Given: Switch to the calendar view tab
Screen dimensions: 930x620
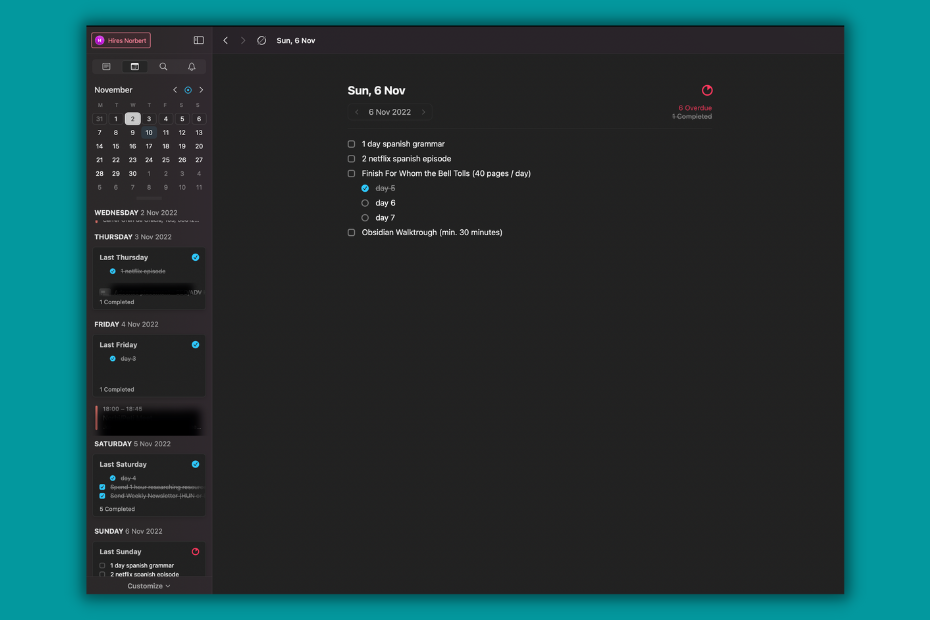Looking at the screenshot, I should 135,66.
